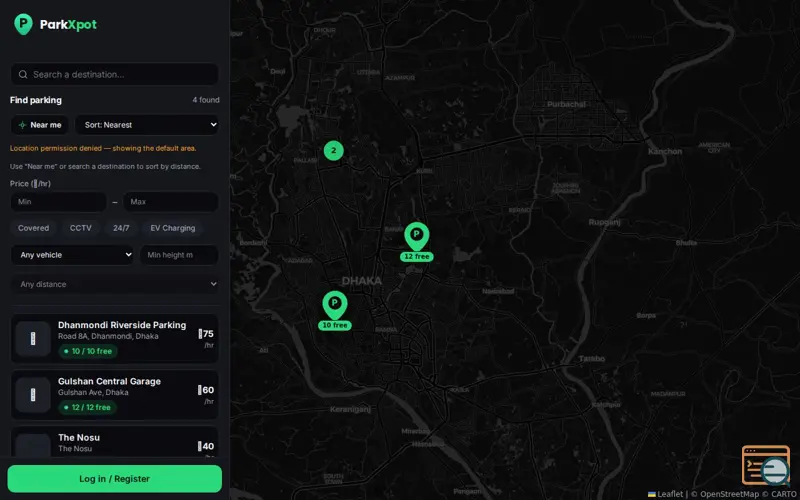Click the 12 free map label
800x500 pixels.
[x=417, y=257]
